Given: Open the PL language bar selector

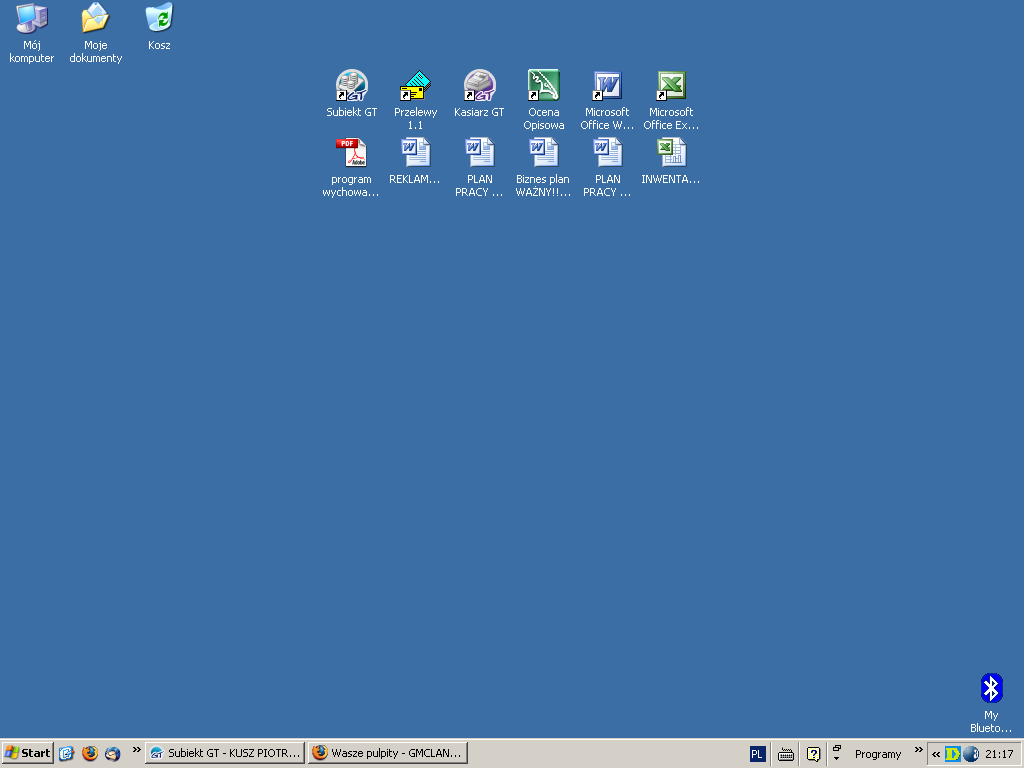Looking at the screenshot, I should click(757, 754).
